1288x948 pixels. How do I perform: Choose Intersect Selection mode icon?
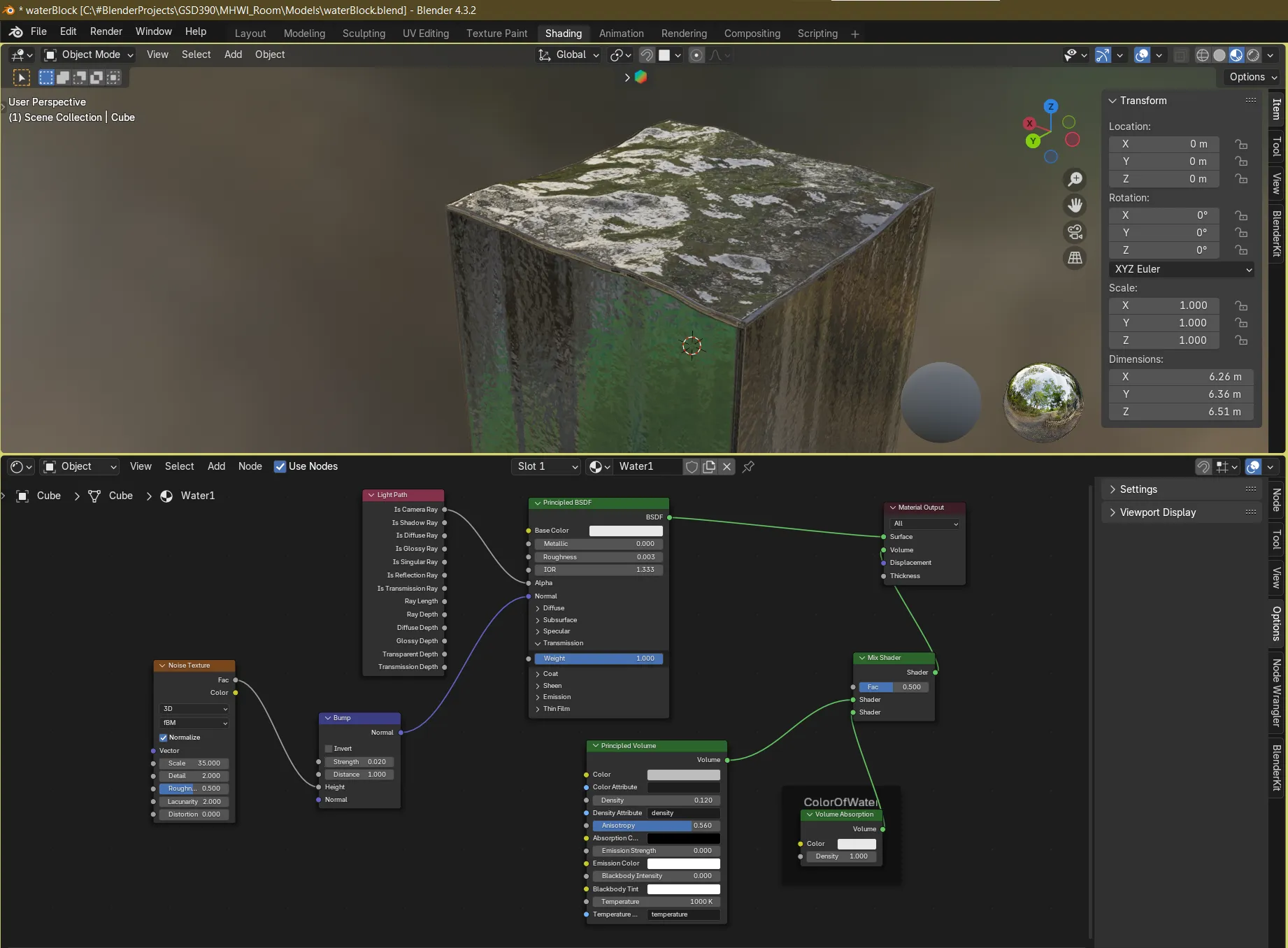[113, 78]
